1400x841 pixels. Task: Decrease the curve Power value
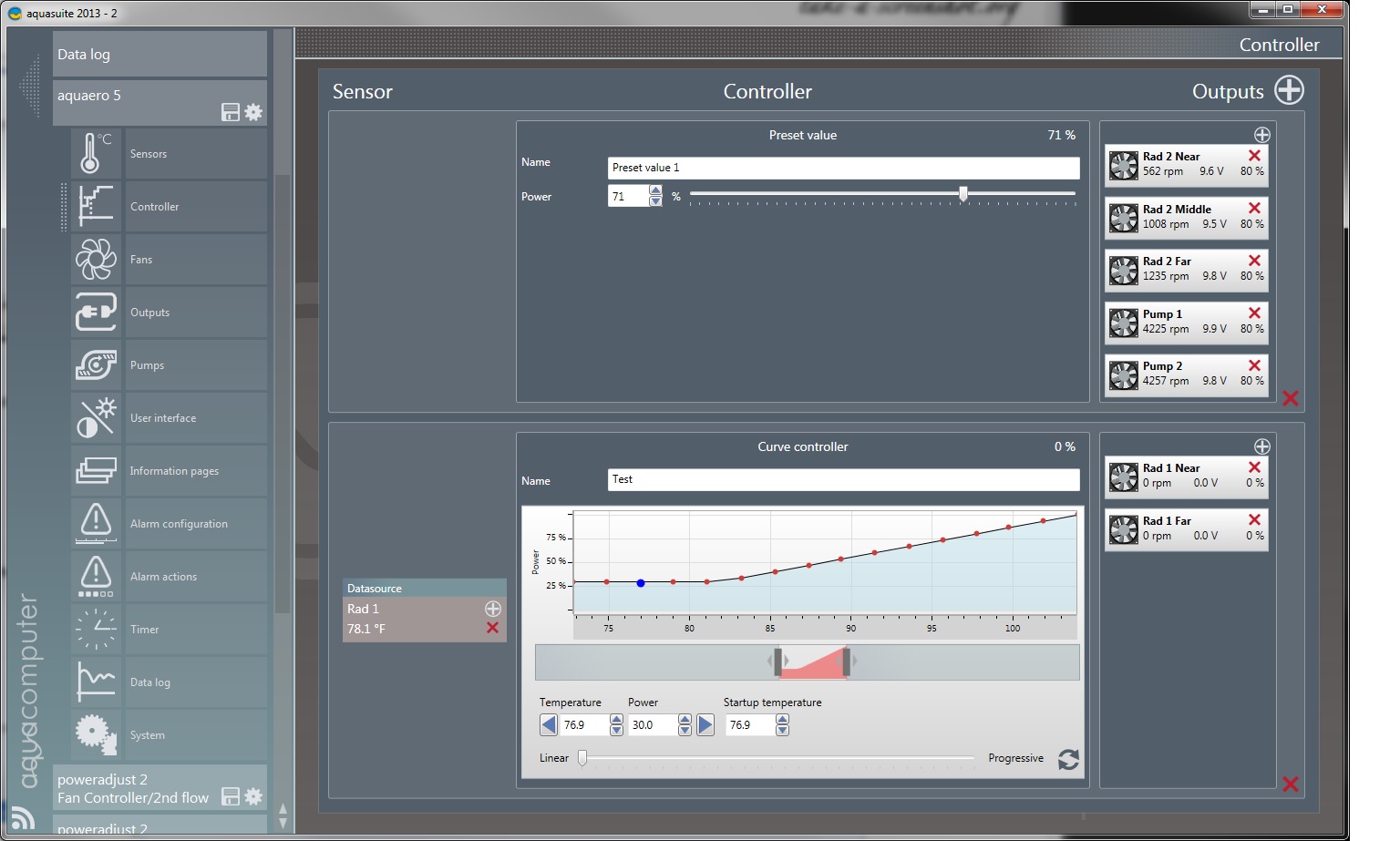coord(685,730)
